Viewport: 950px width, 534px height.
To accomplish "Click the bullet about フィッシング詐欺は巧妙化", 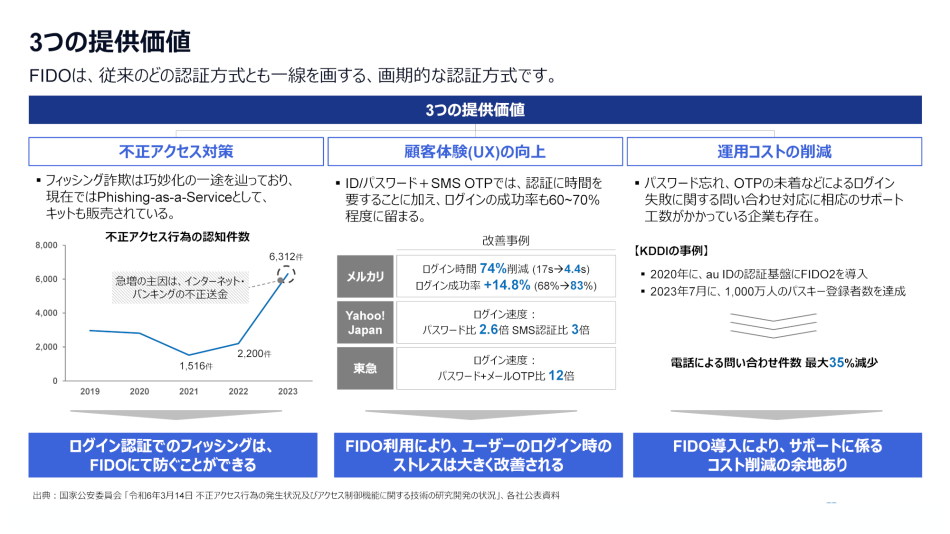I will point(165,197).
